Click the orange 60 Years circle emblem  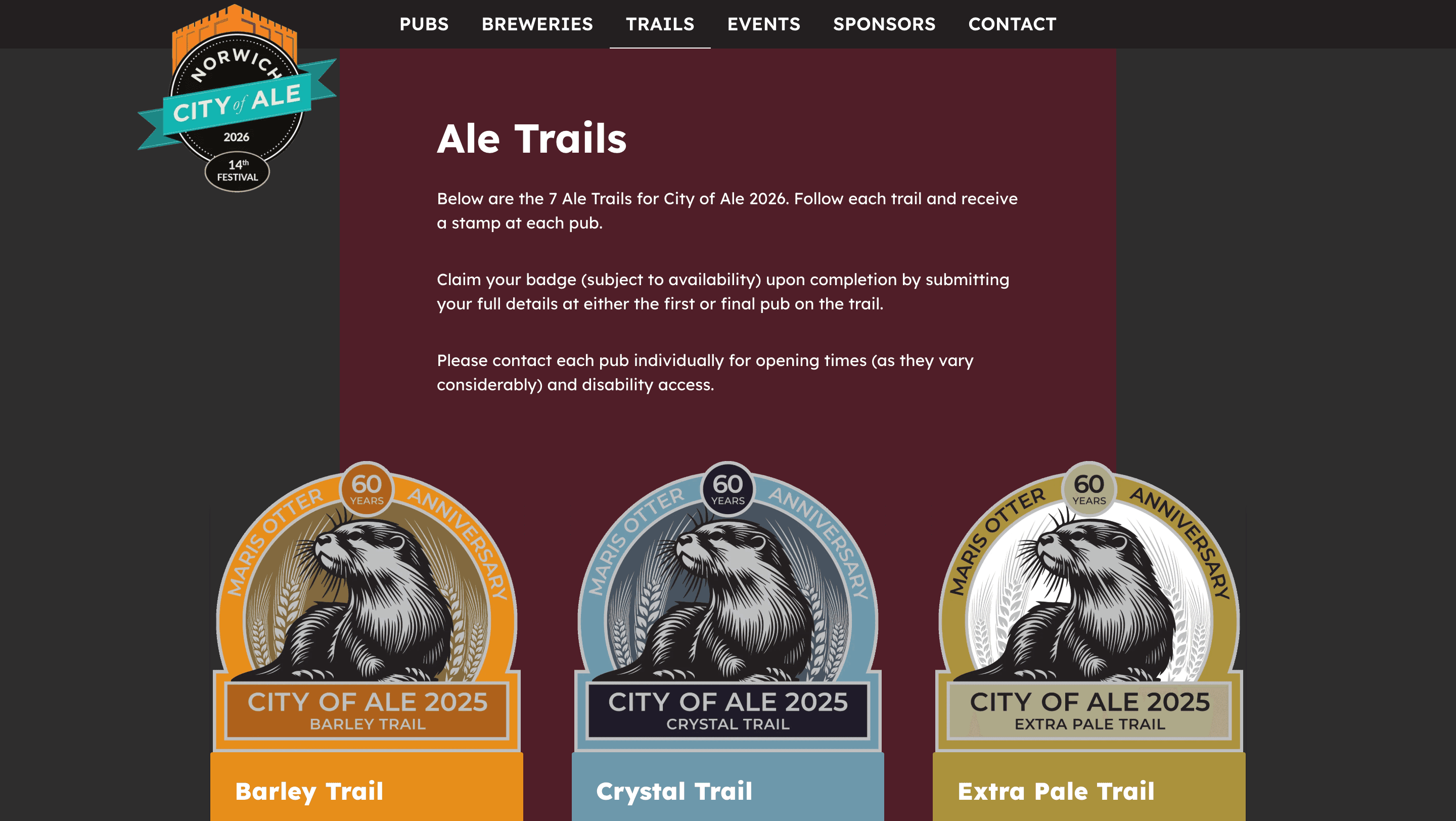[366, 489]
